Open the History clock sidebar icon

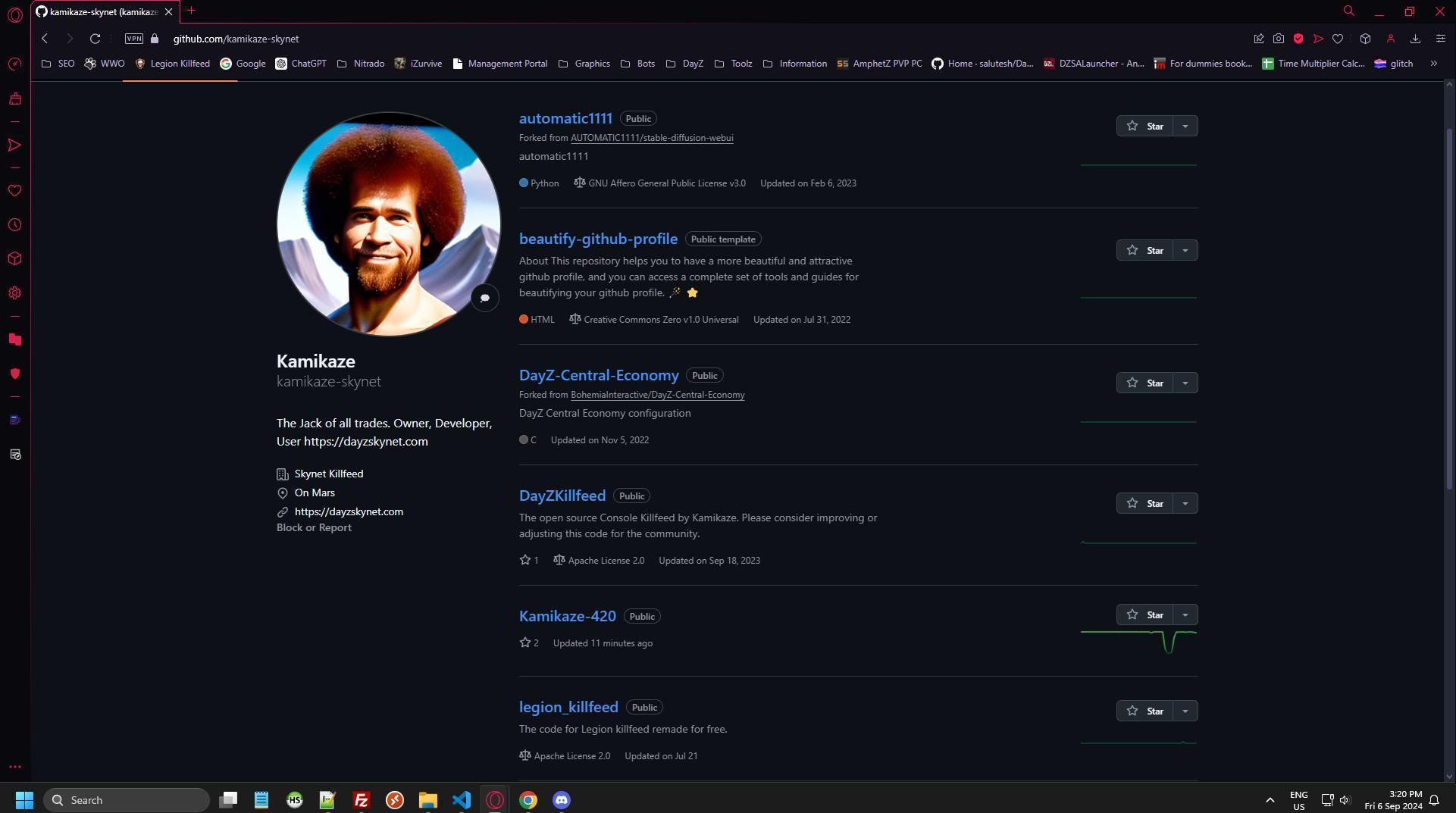pyautogui.click(x=14, y=225)
